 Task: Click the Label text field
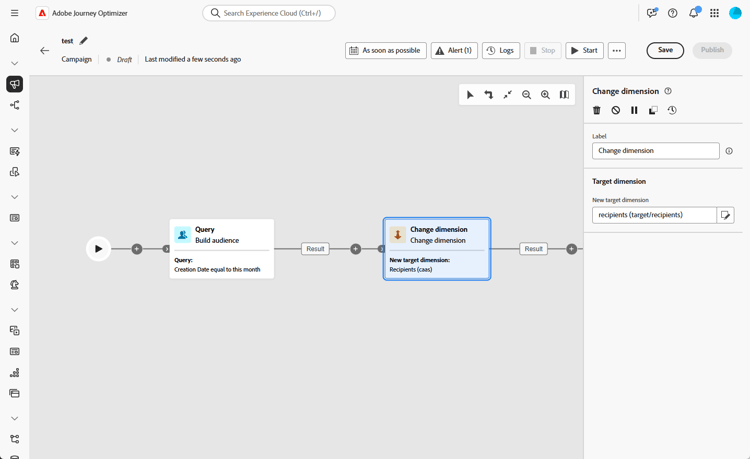pyautogui.click(x=655, y=151)
